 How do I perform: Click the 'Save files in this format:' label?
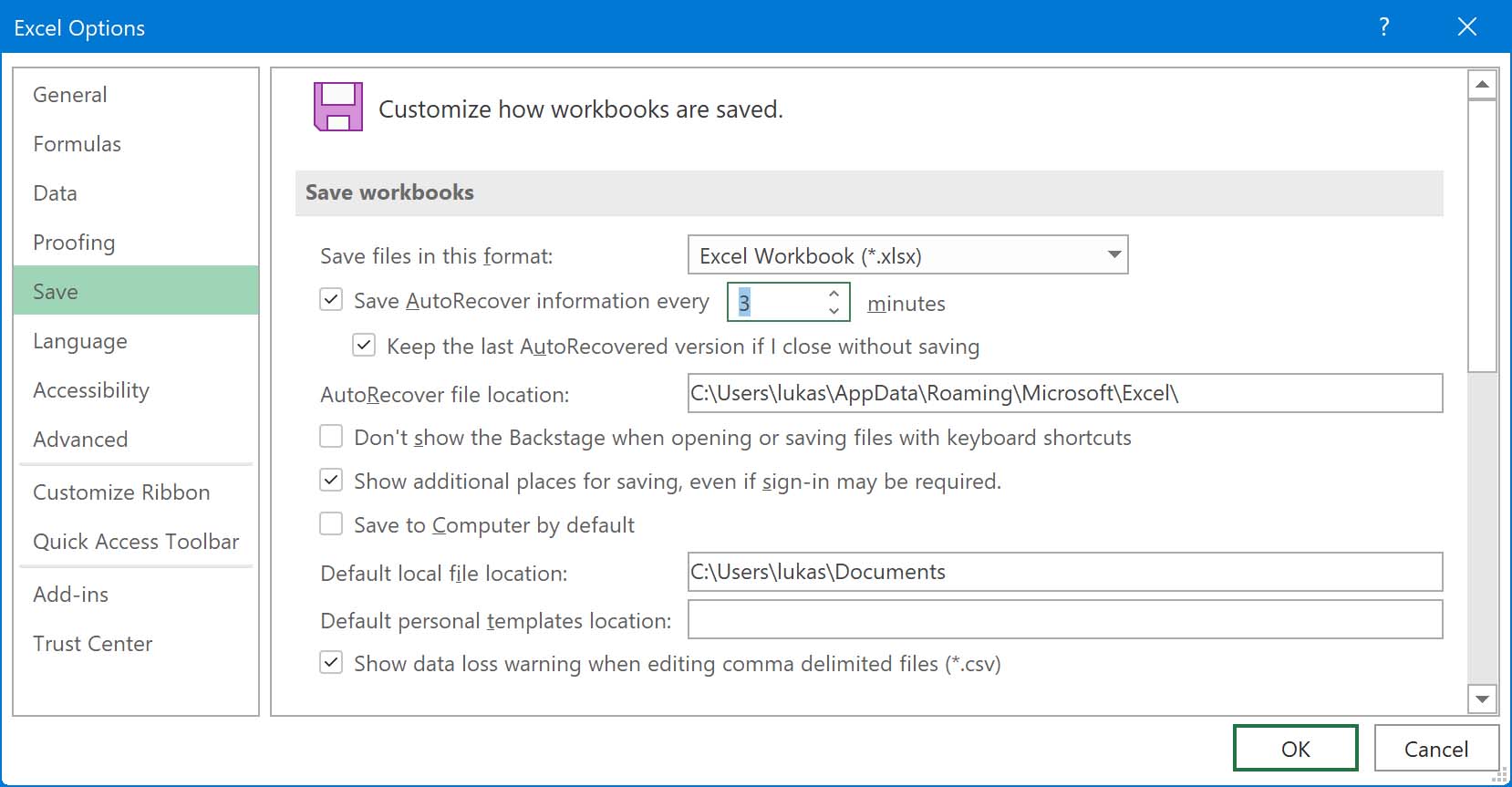[x=437, y=256]
